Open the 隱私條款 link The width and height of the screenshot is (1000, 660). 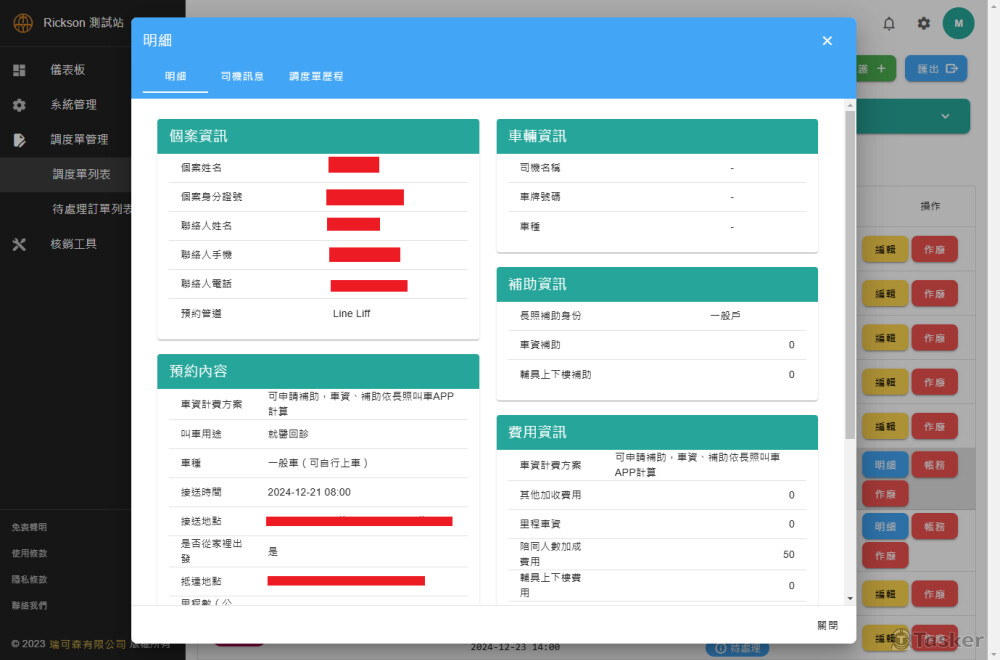[x=29, y=579]
